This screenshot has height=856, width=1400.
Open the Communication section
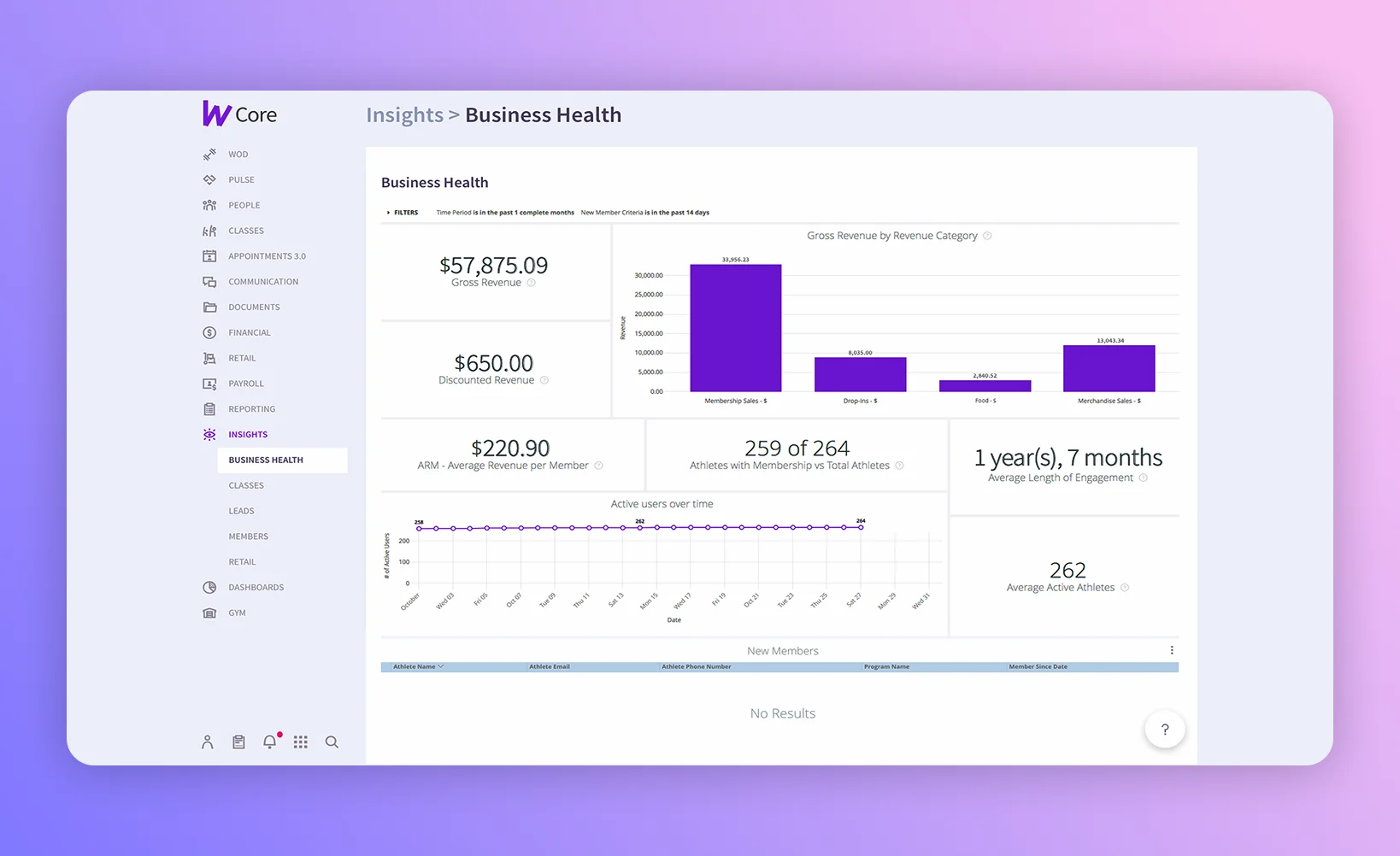click(262, 281)
